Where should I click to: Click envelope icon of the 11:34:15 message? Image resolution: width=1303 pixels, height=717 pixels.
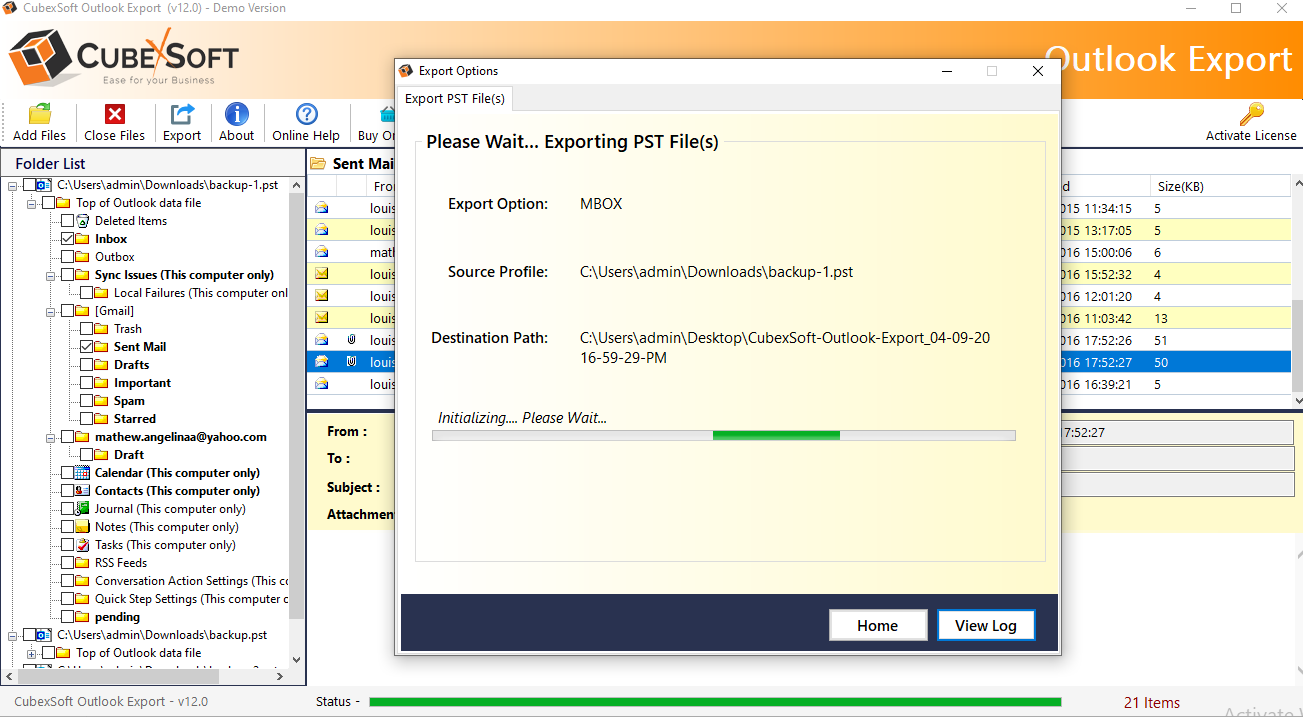tap(322, 209)
